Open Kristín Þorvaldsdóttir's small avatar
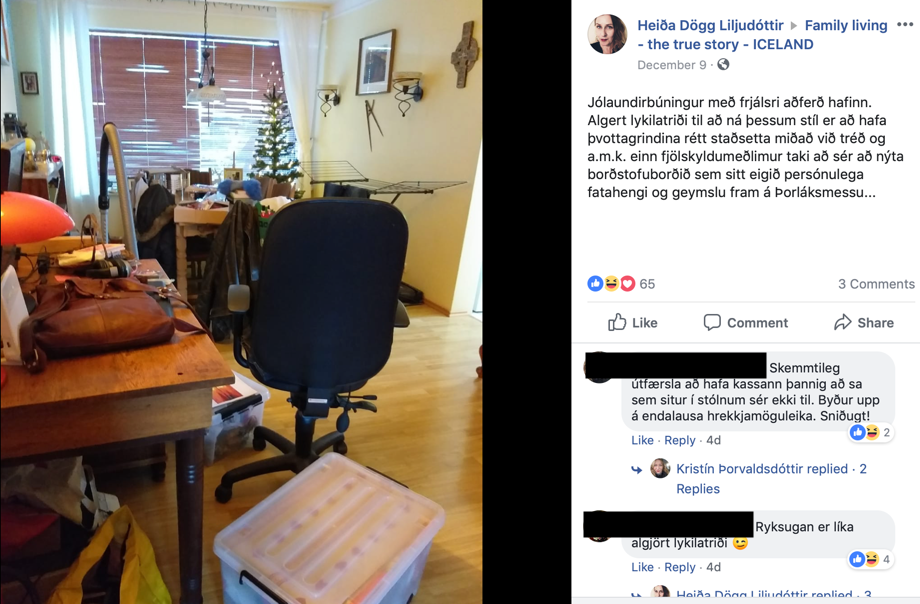Viewport: 920px width, 604px height. click(661, 468)
